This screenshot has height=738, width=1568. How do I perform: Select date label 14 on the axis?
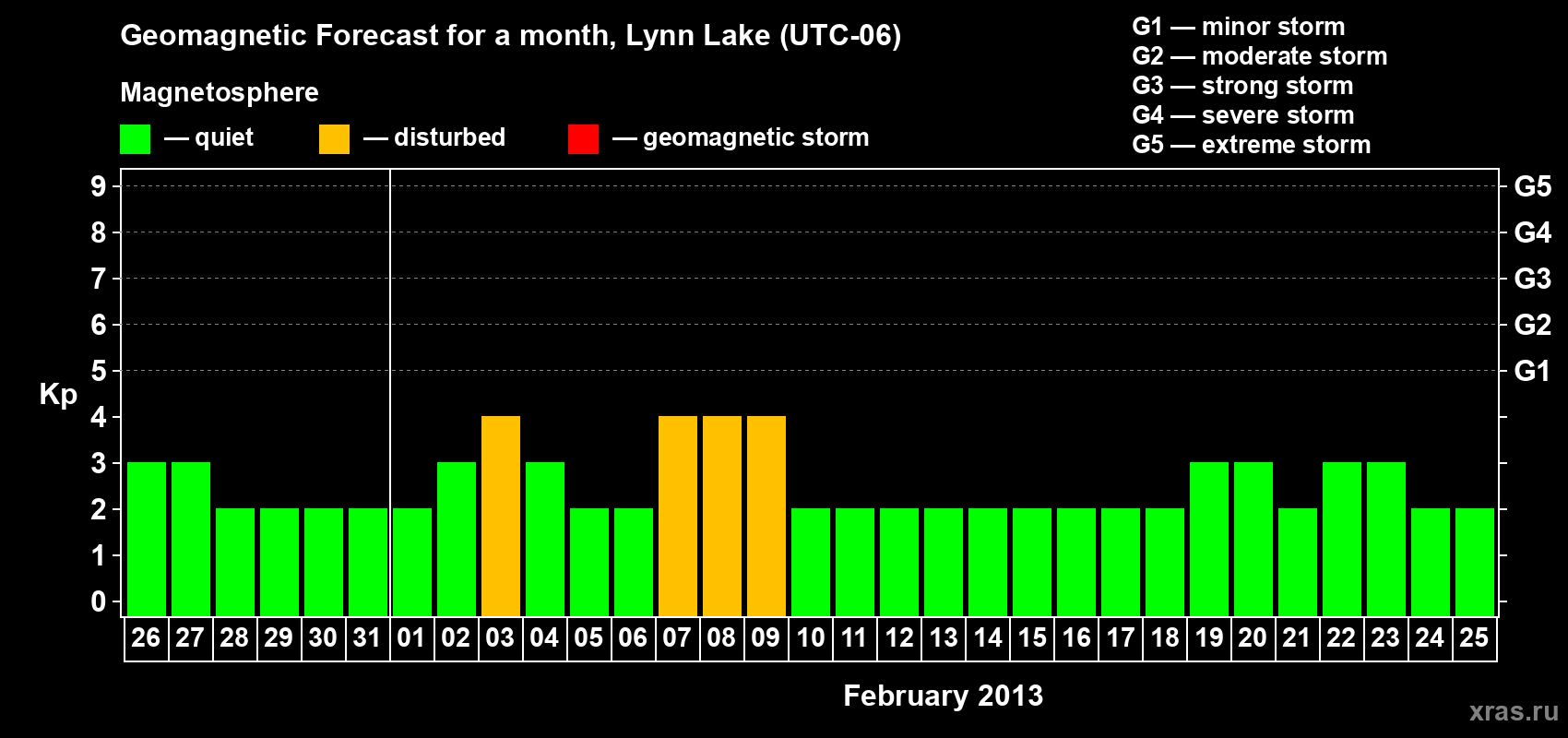[x=987, y=638]
